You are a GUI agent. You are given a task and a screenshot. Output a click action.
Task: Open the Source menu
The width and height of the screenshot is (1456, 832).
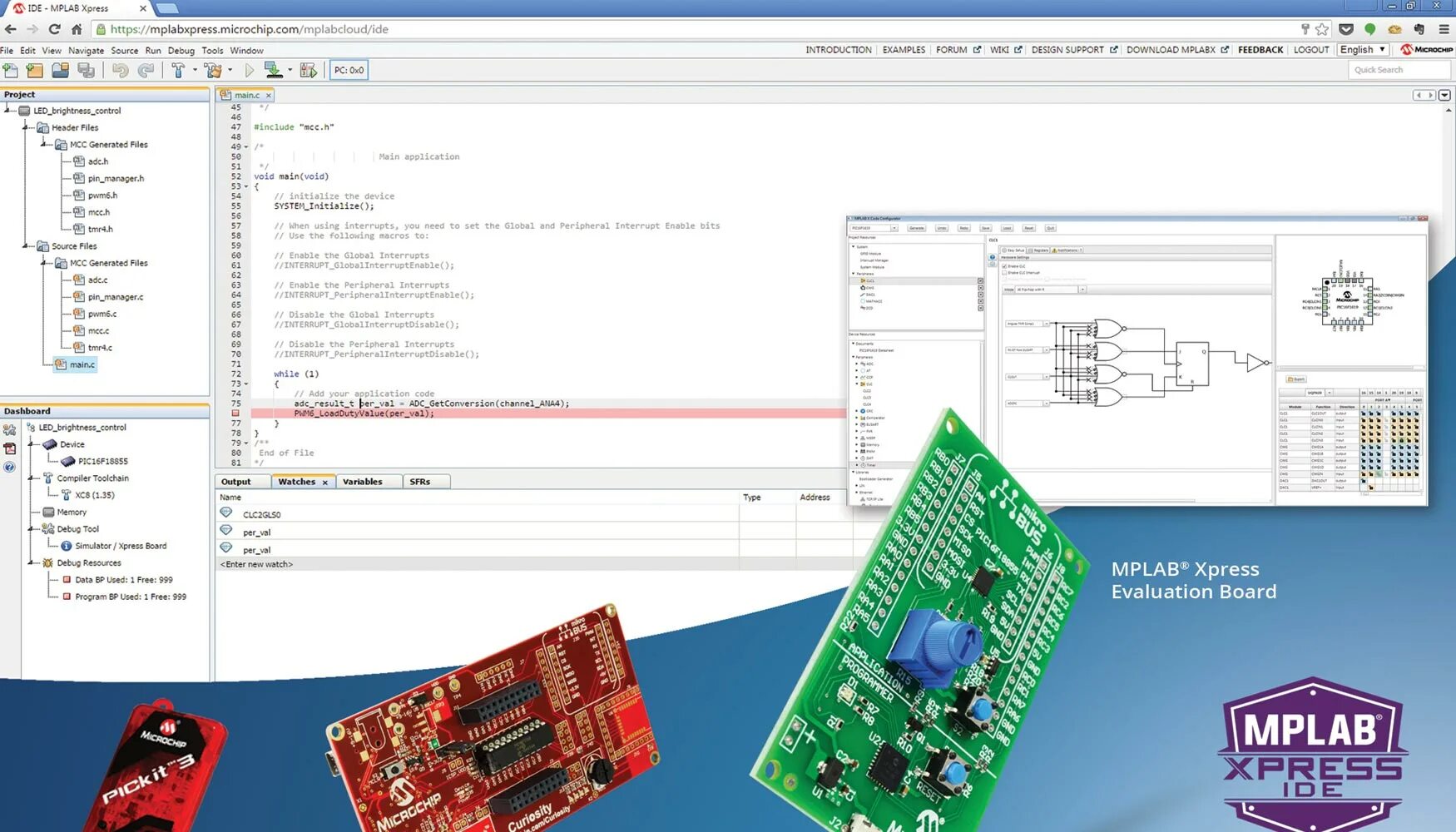click(x=125, y=51)
